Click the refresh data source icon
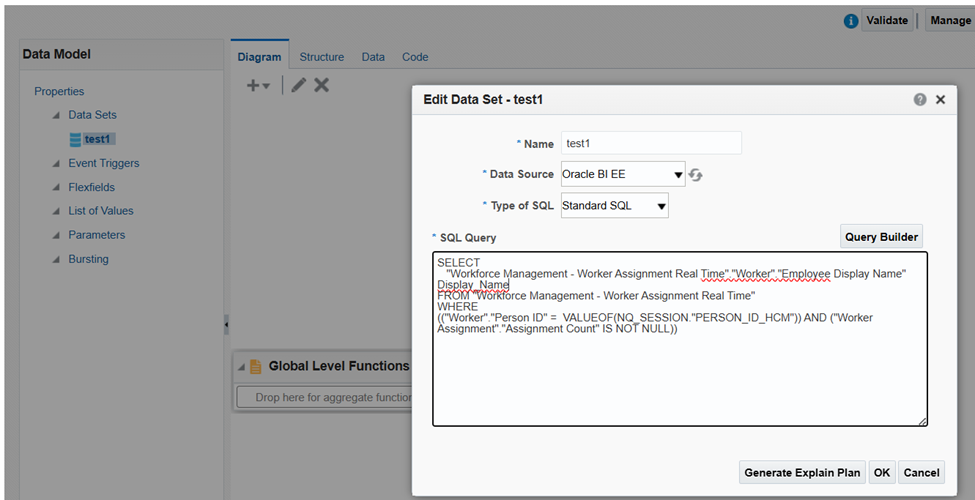 696,175
